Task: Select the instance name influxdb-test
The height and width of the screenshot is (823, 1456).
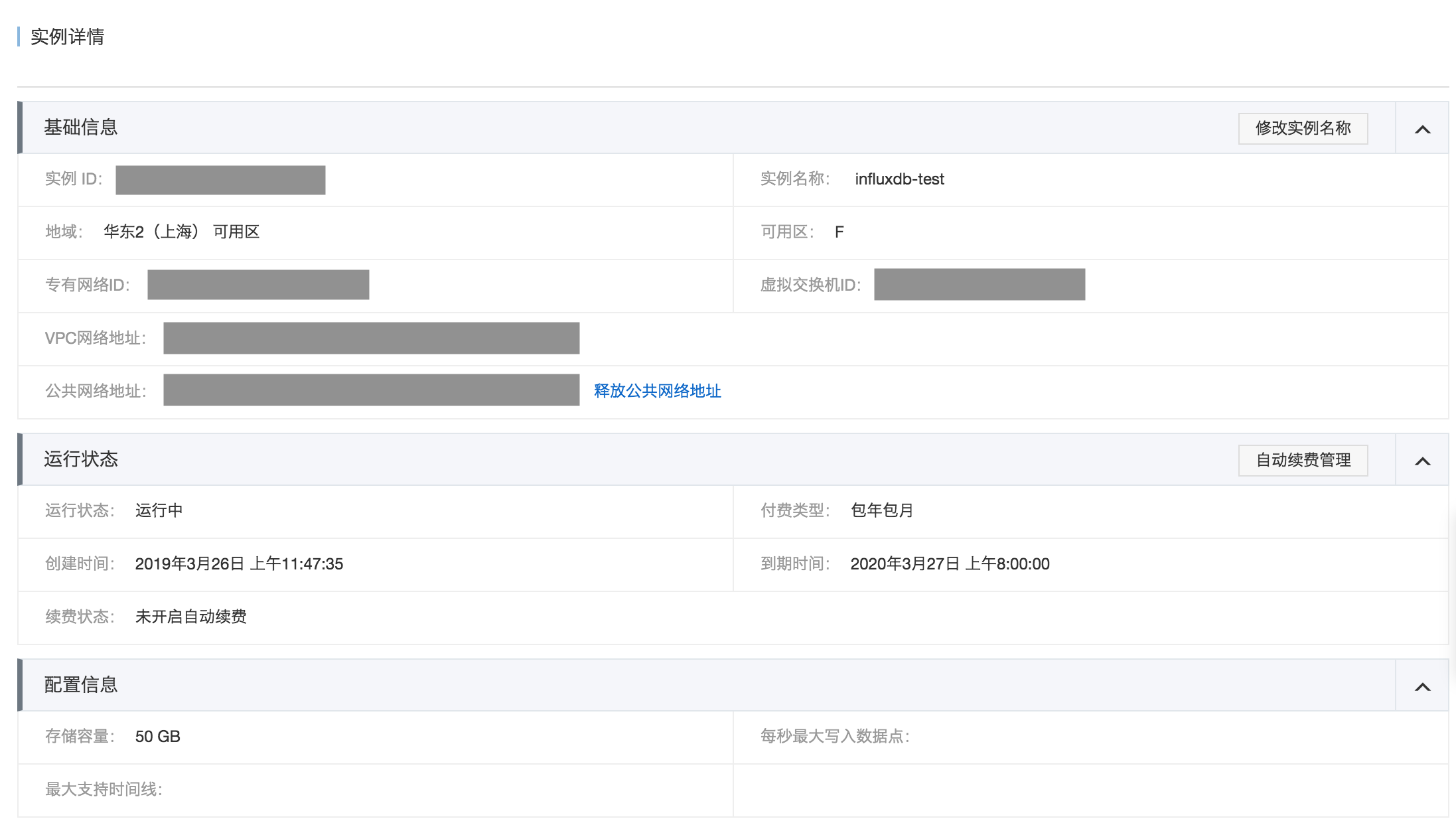Action: point(899,179)
